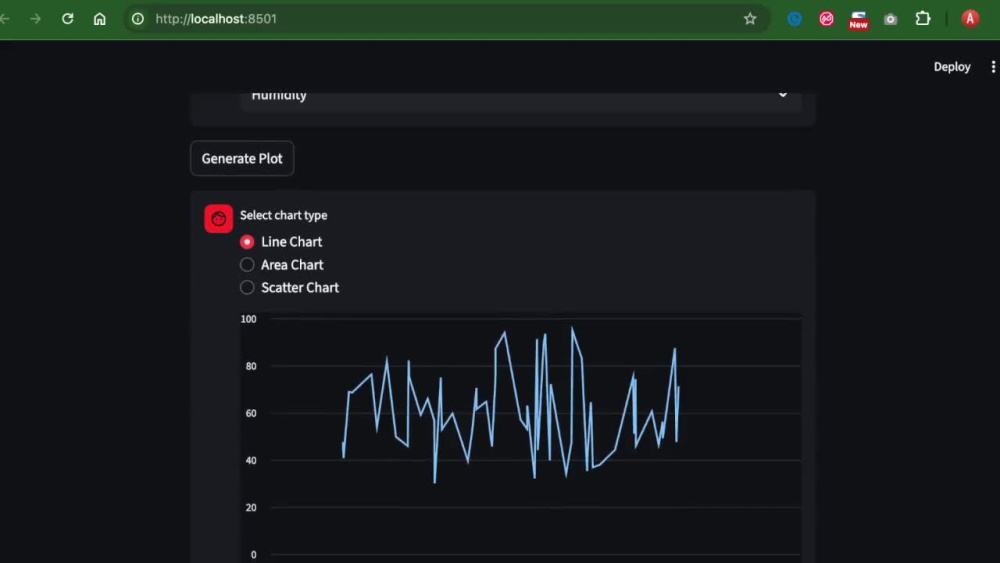This screenshot has height=563, width=1000.
Task: Reload the page with the browser refresh icon
Action: [x=68, y=18]
